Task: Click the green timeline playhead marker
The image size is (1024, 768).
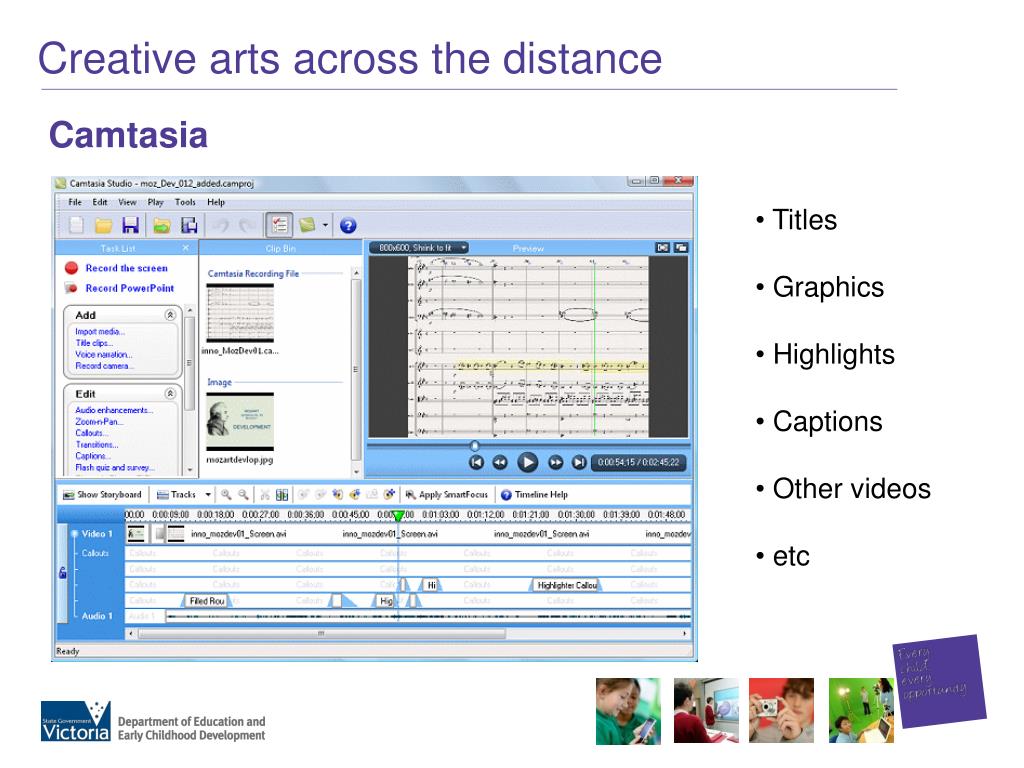Action: [x=398, y=516]
